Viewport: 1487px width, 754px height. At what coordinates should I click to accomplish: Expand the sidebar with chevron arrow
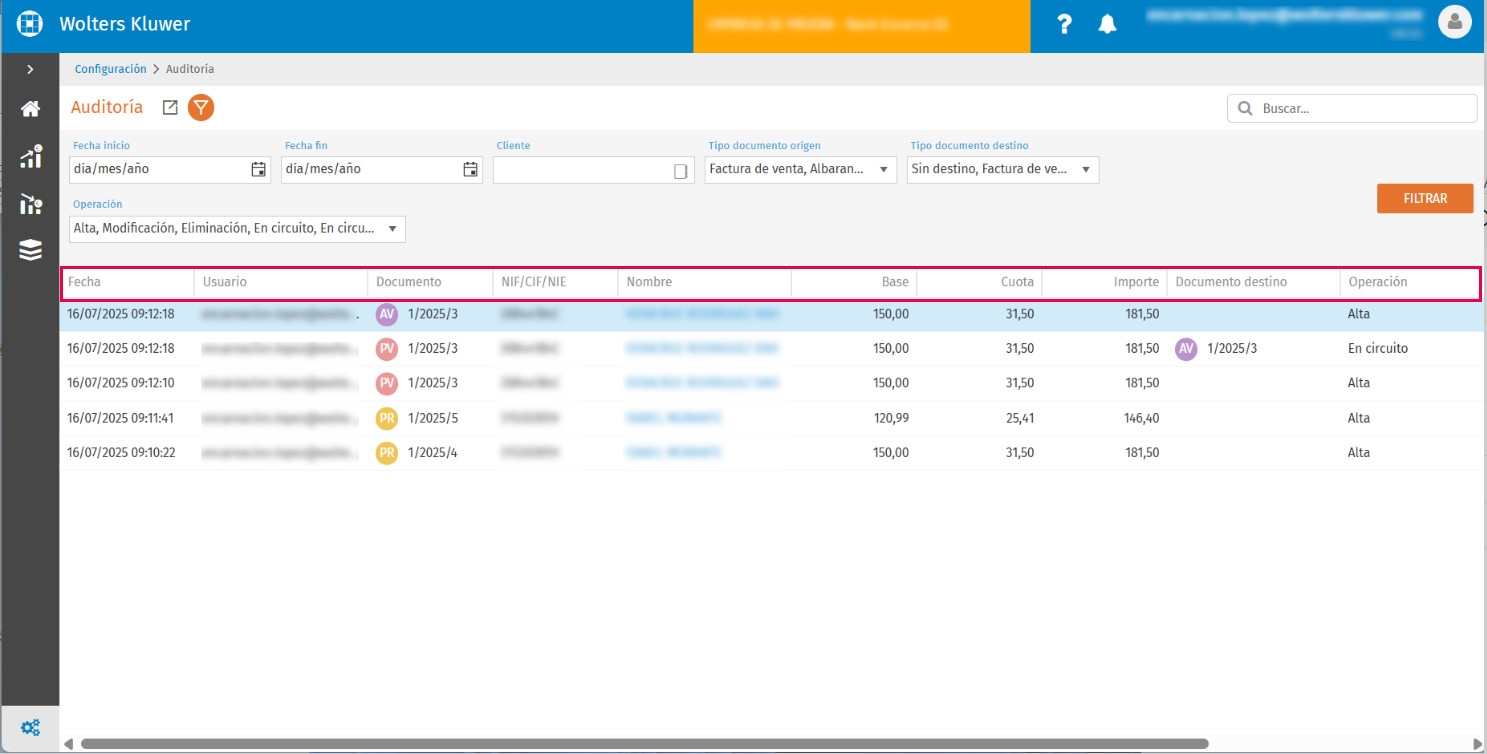(x=30, y=69)
